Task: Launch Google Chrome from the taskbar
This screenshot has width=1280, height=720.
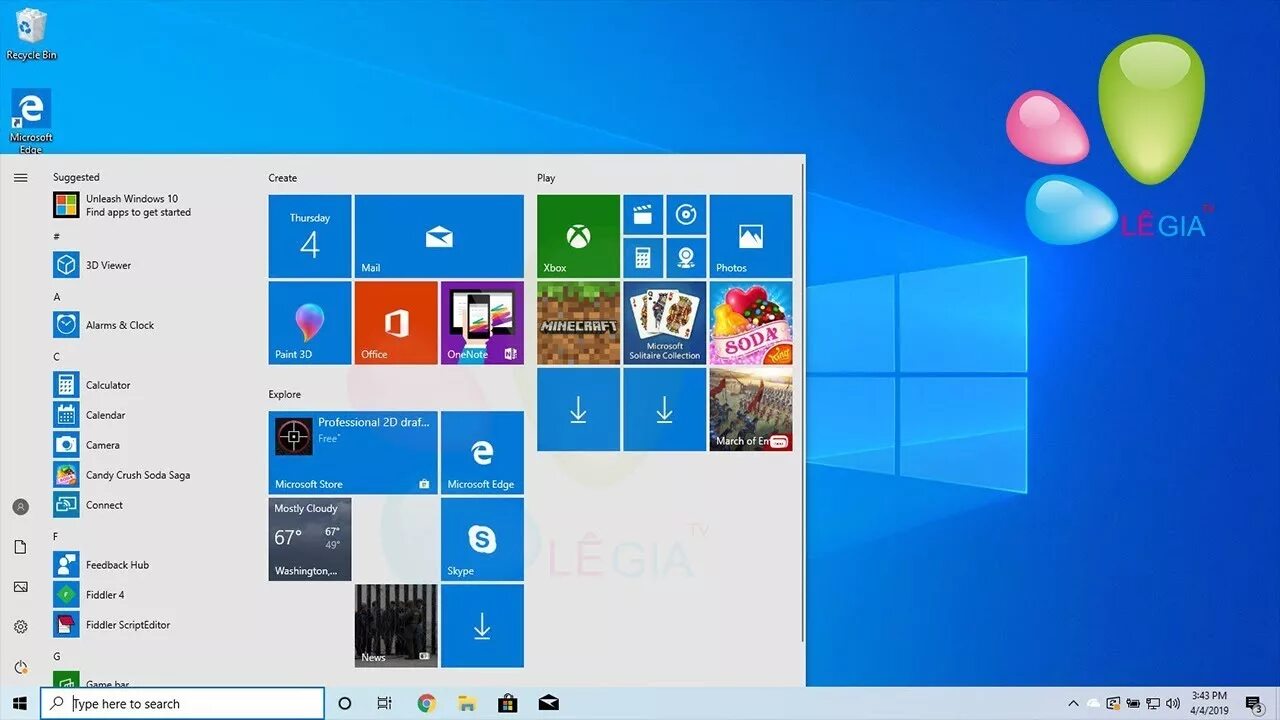Action: pyautogui.click(x=426, y=703)
